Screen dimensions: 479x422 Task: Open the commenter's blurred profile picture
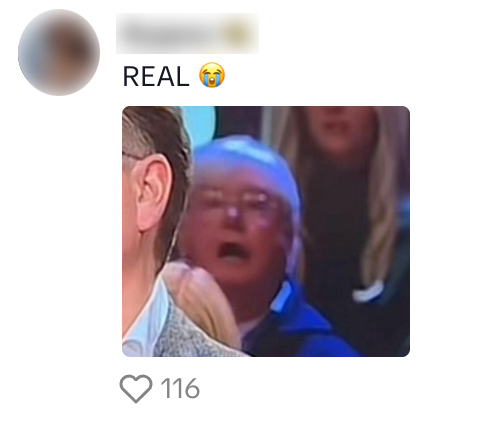pos(59,52)
